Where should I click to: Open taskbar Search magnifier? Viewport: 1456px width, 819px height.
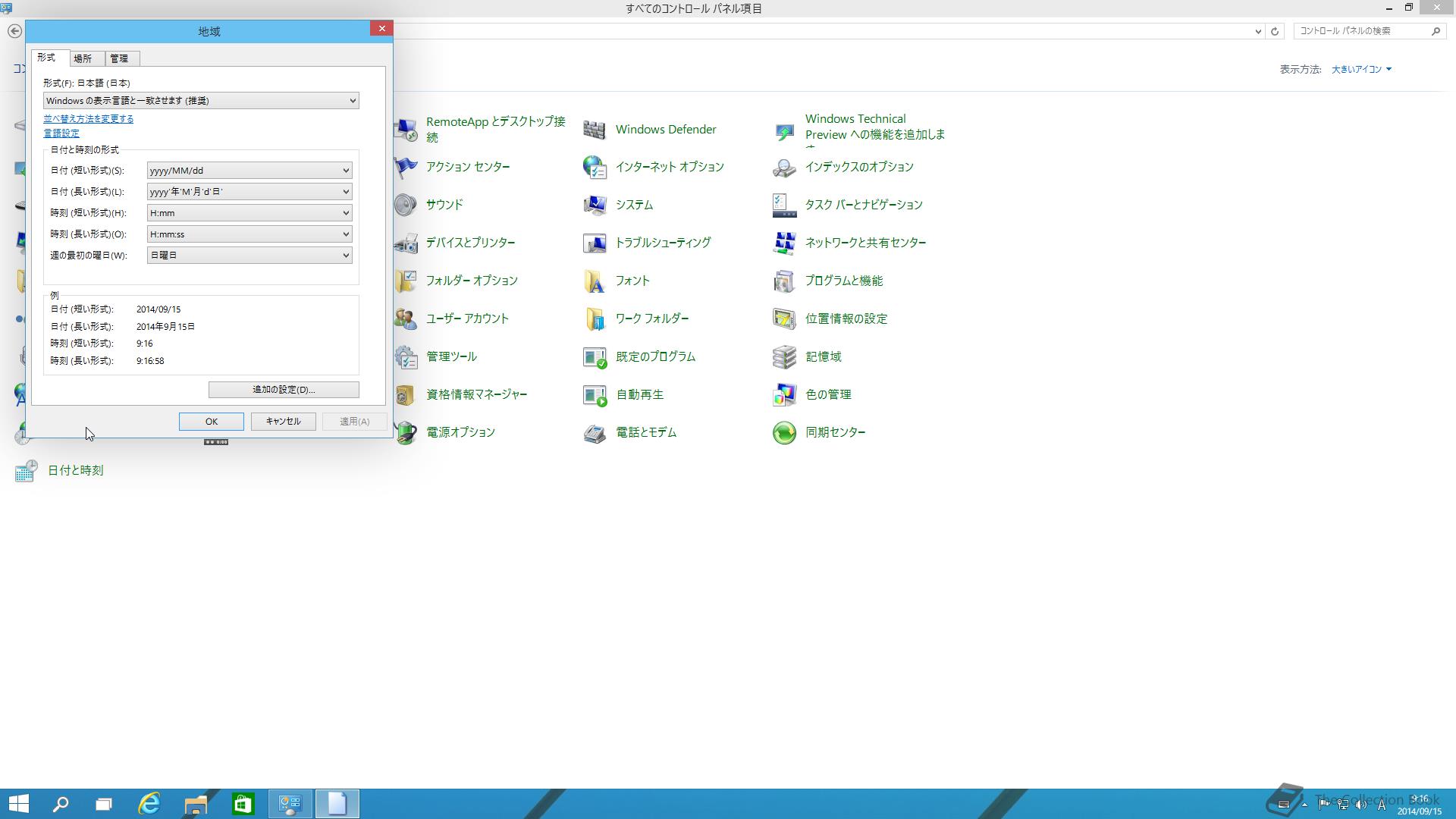pyautogui.click(x=61, y=804)
